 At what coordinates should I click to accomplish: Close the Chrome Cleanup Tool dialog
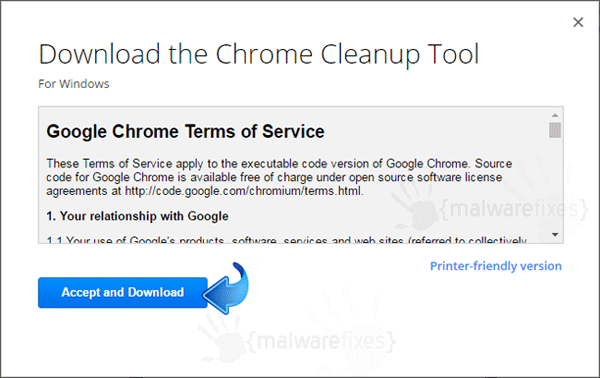pos(578,22)
